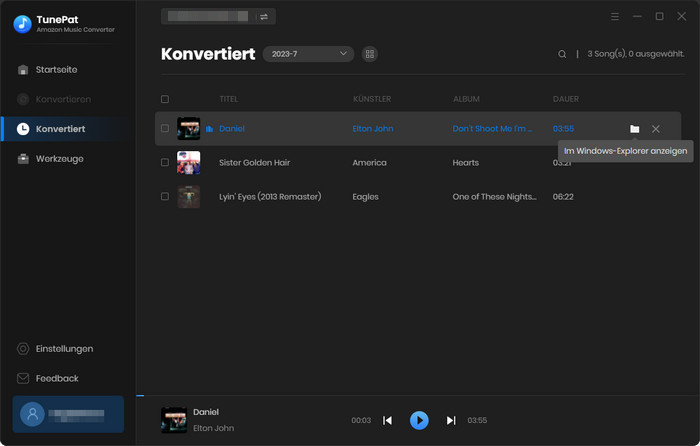Click the user avatar icon
The height and width of the screenshot is (446, 700).
32,414
